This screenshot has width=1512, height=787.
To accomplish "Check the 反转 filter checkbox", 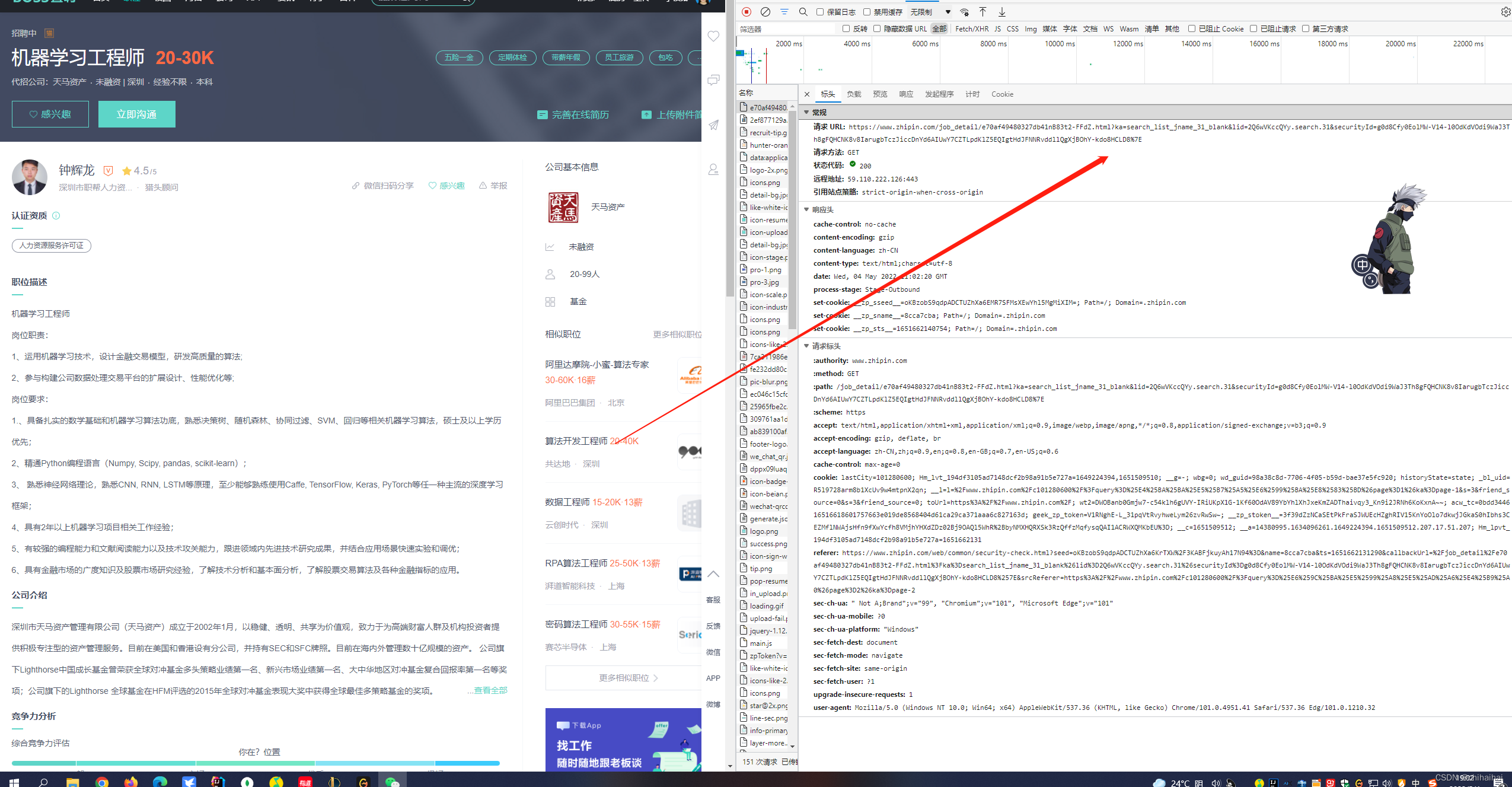I will point(846,28).
